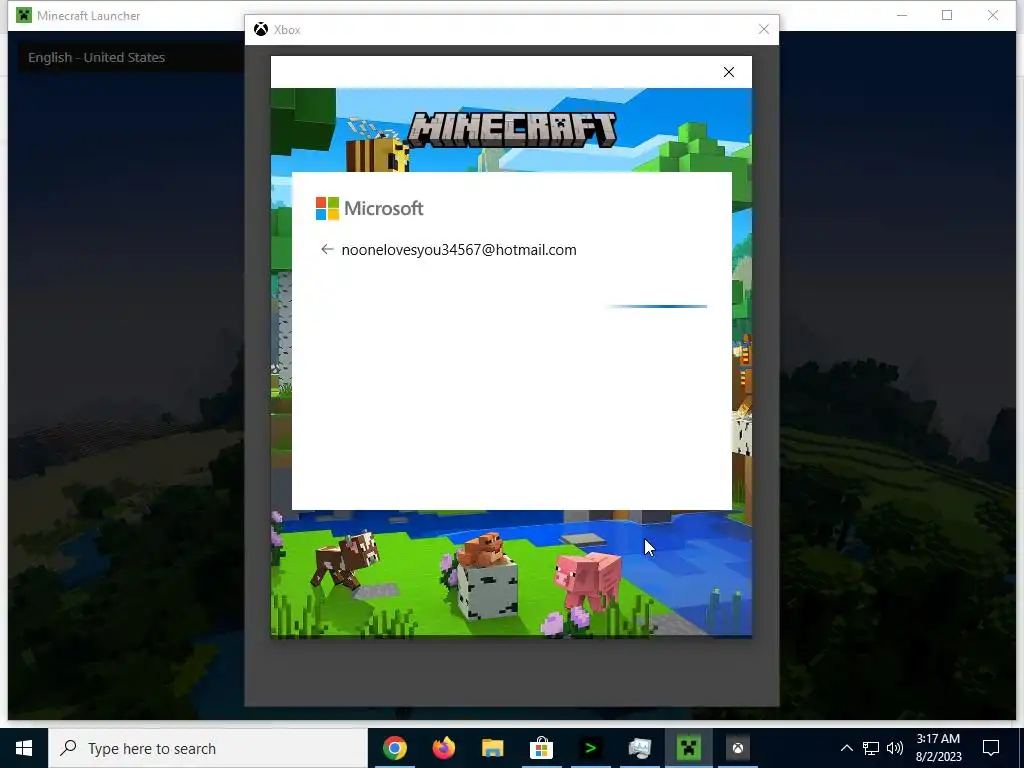Minimize the Minecraft Launcher window

[902, 15]
